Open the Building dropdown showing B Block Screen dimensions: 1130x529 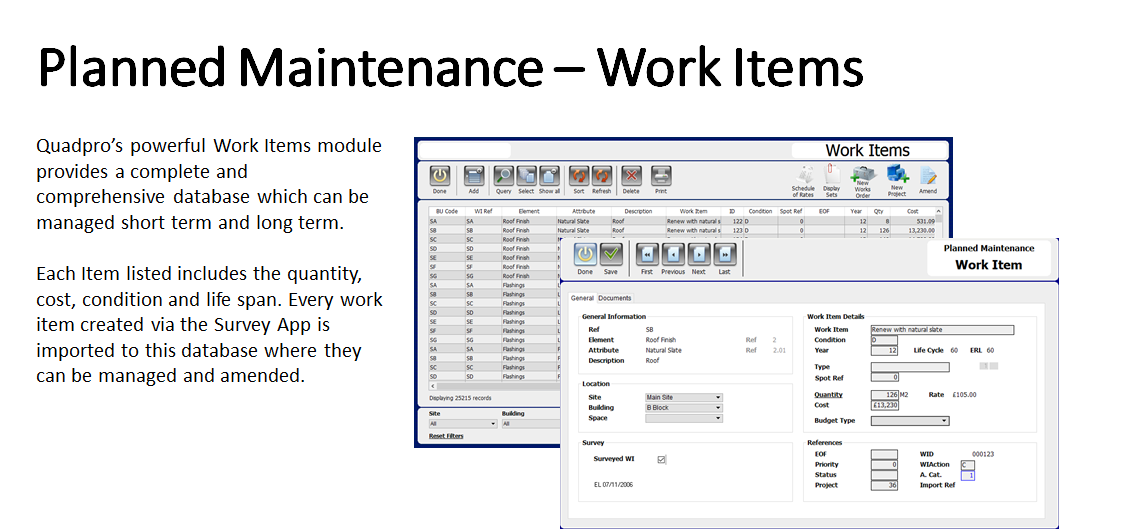[684, 407]
